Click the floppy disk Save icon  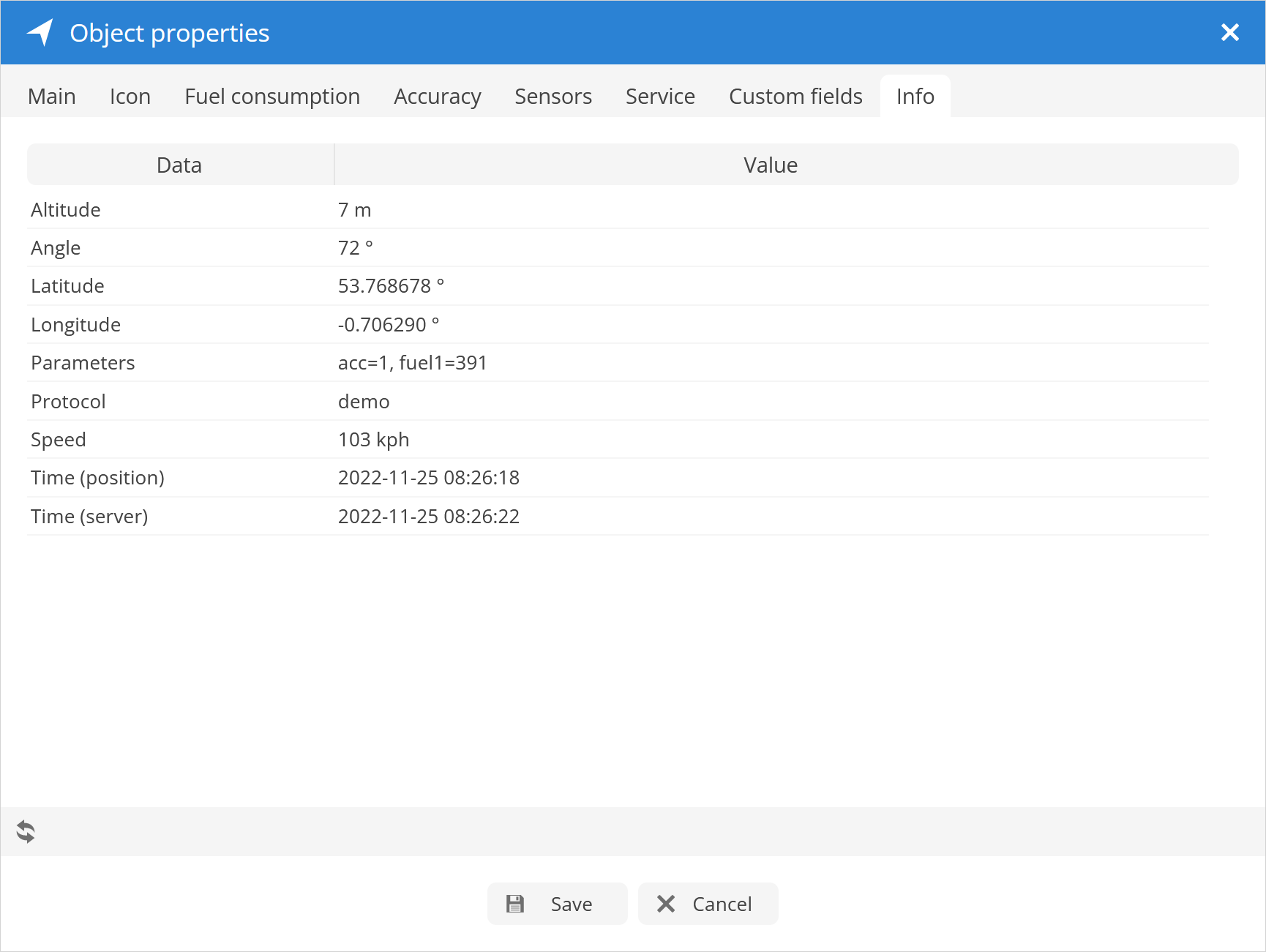pyautogui.click(x=515, y=904)
